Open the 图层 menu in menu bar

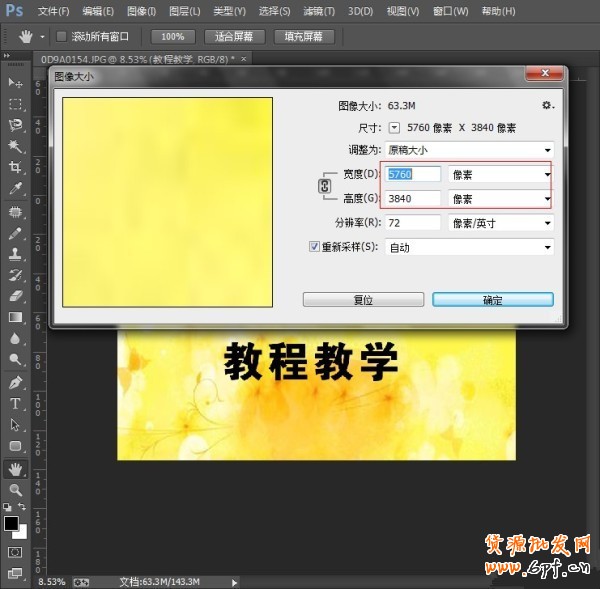182,11
